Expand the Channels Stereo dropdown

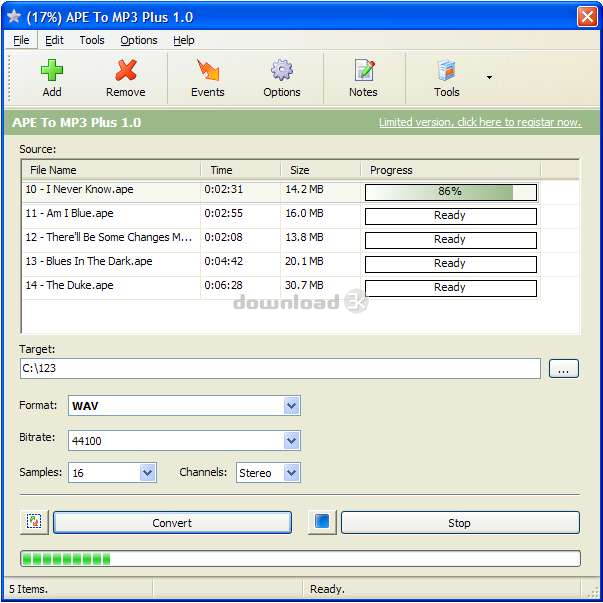tap(291, 473)
